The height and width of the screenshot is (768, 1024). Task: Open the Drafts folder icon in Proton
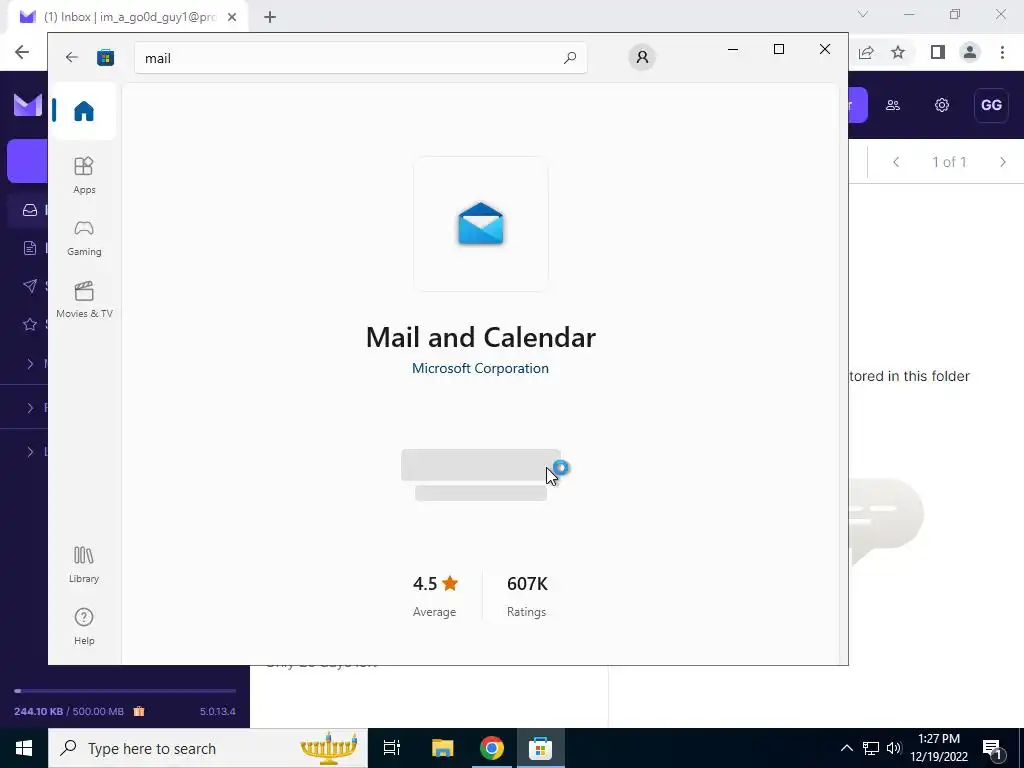(x=30, y=248)
